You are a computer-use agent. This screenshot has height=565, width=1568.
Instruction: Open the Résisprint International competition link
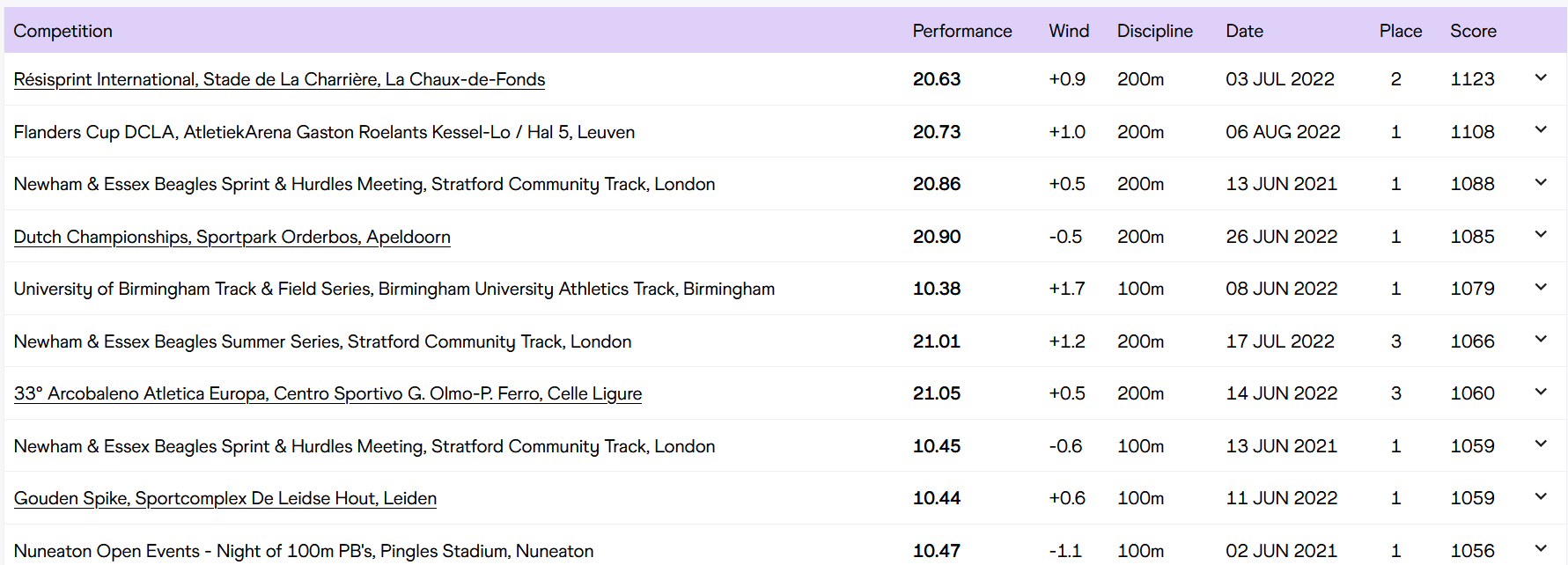pyautogui.click(x=279, y=79)
